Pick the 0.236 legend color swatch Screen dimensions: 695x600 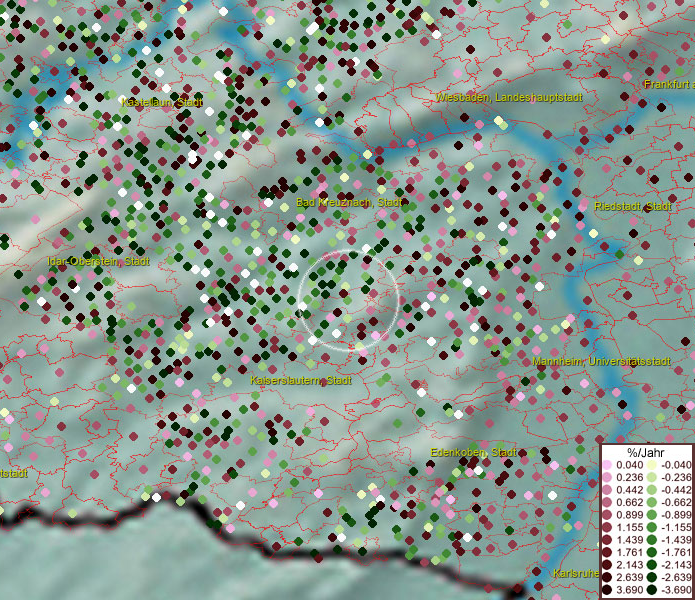click(607, 477)
